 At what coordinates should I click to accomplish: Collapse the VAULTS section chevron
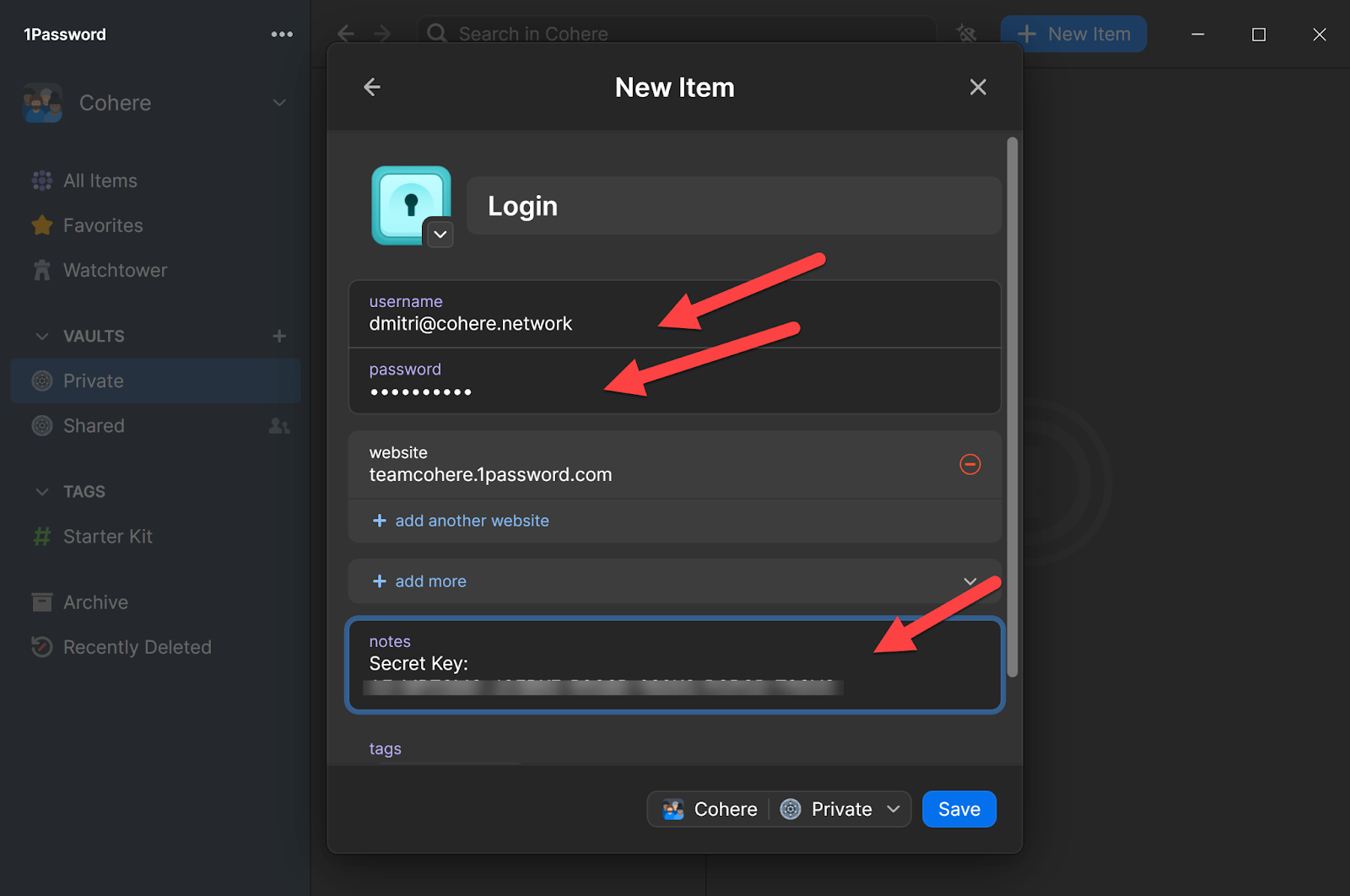[42, 336]
